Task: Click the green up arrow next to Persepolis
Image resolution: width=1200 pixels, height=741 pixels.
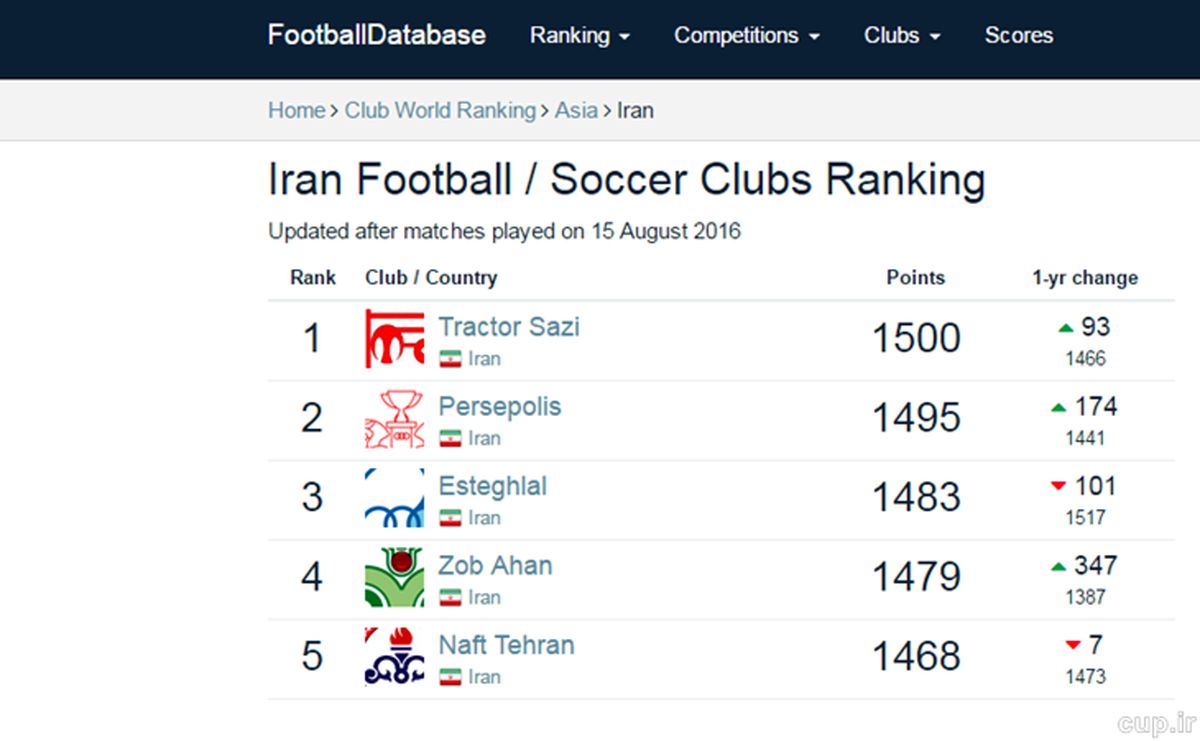Action: tap(1058, 406)
